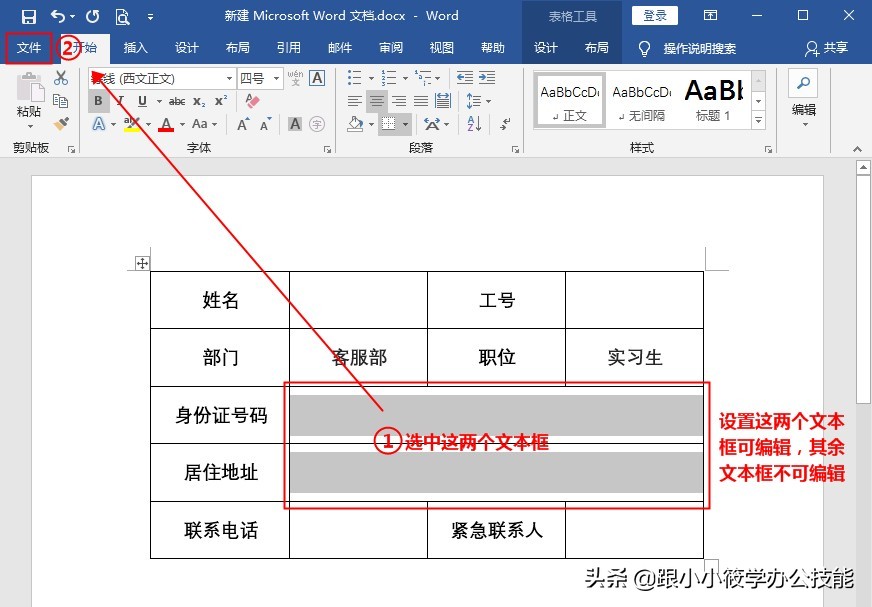The height and width of the screenshot is (607, 872).
Task: Click Save on the Quick Access Toolbar
Action: coord(29,15)
